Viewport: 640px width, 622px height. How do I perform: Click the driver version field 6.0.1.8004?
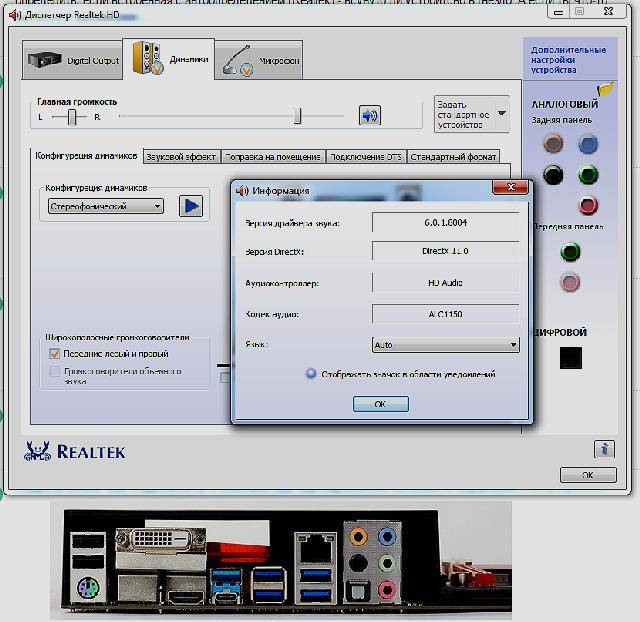coord(445,222)
